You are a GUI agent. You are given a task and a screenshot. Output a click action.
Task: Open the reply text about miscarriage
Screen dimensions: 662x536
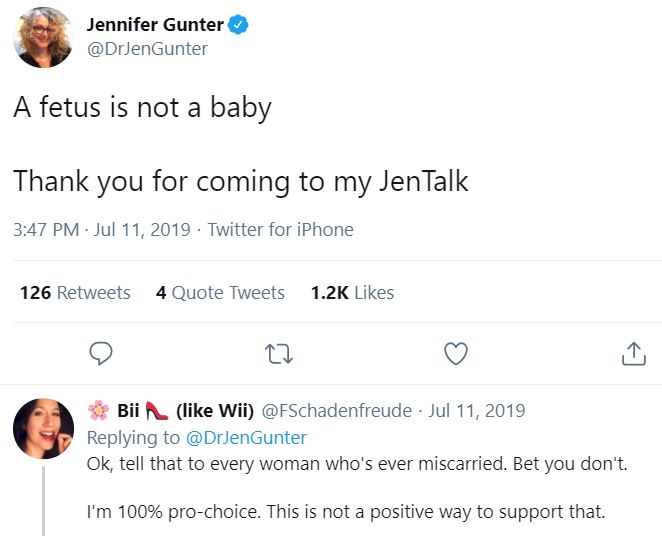click(357, 487)
